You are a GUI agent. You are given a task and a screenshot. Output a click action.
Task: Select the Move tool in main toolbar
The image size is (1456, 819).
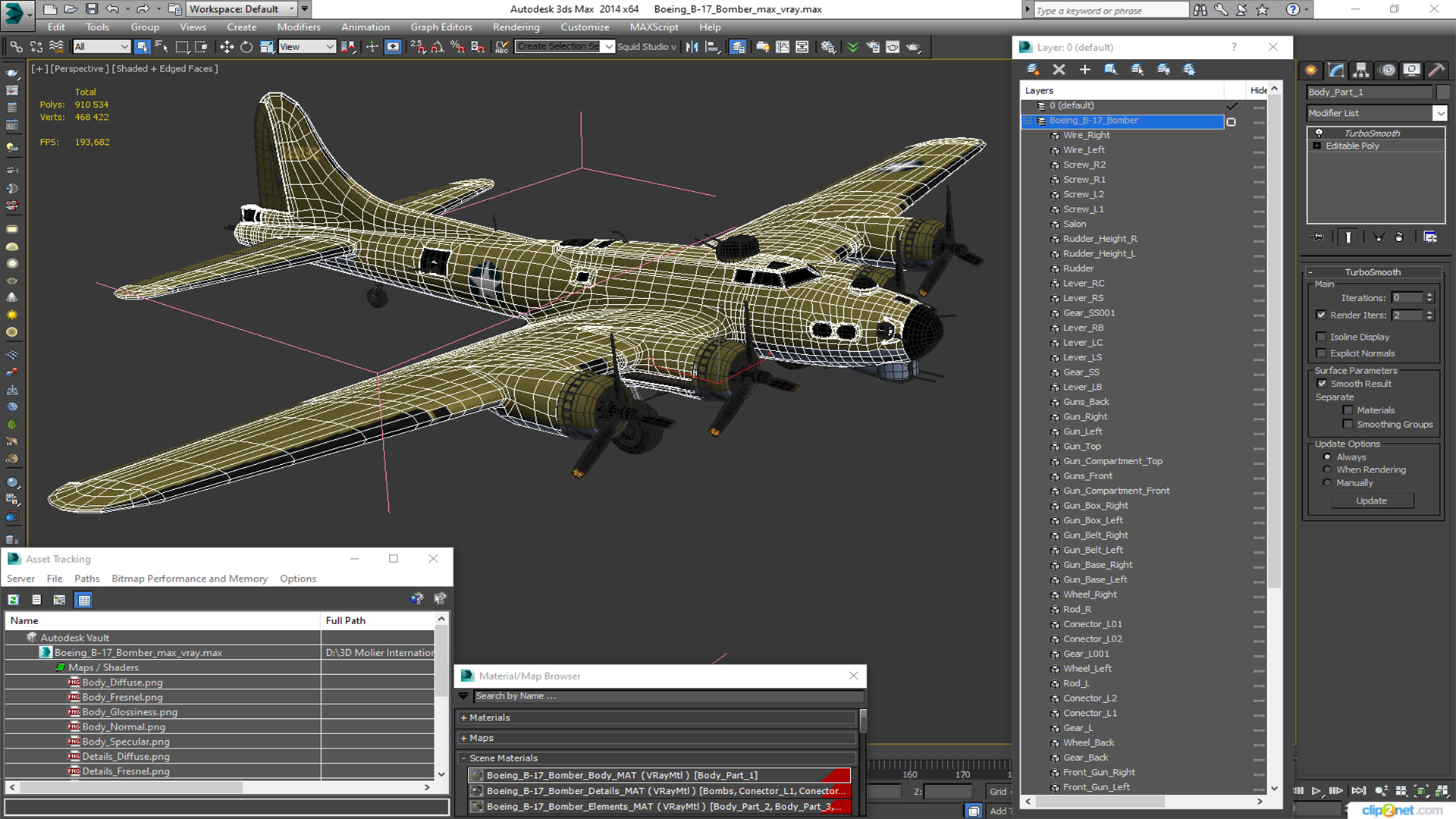point(226,47)
